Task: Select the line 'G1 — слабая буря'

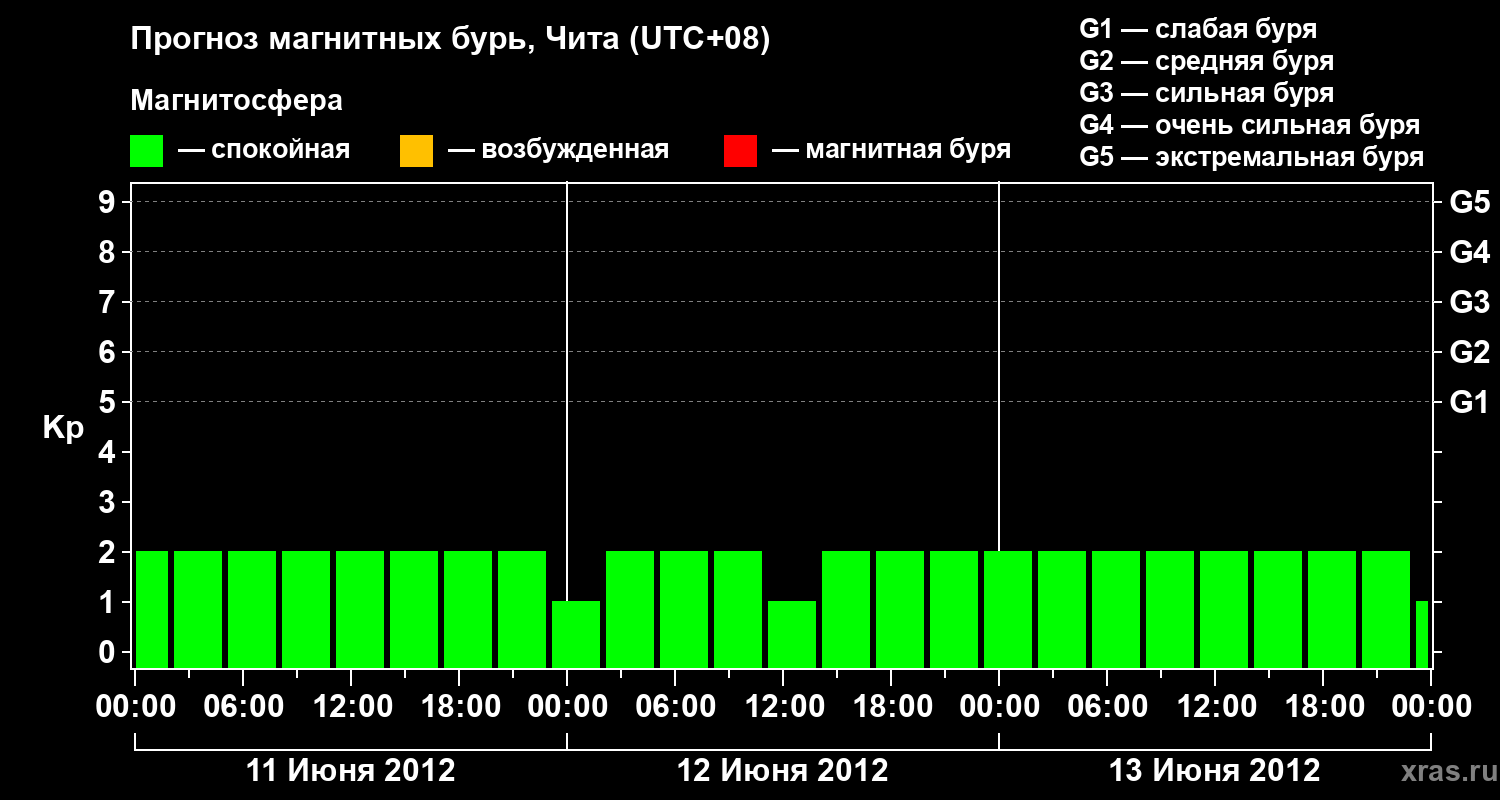Action: tap(1198, 29)
